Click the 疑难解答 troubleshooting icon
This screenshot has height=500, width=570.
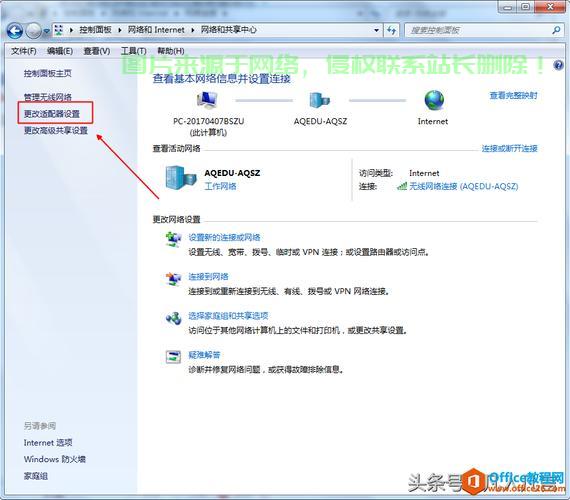coord(173,357)
